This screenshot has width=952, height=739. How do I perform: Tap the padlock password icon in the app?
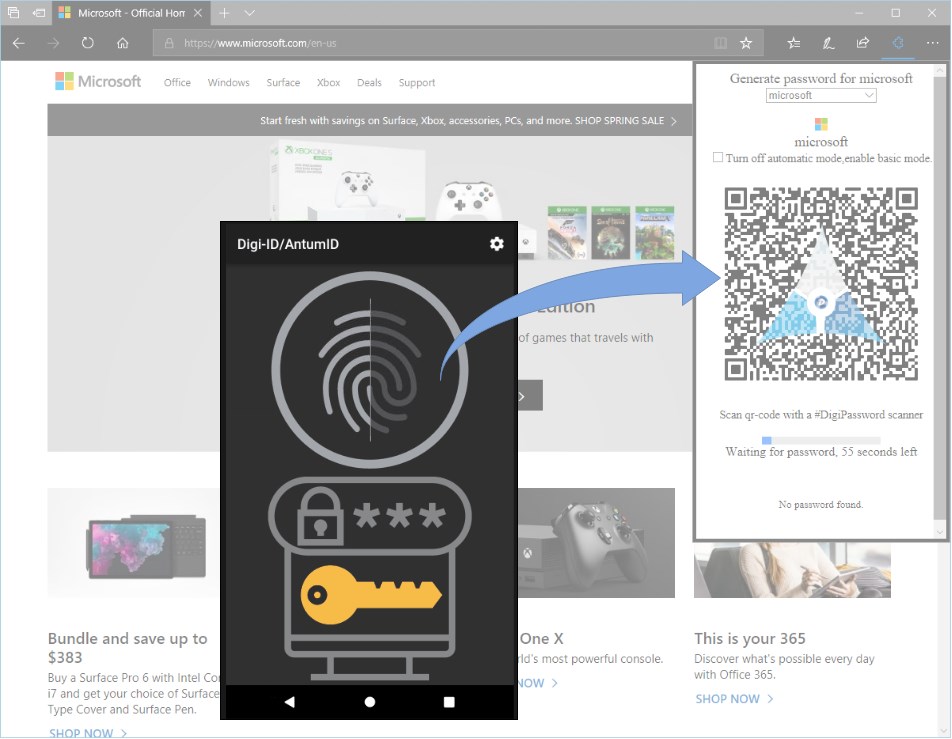pos(319,514)
